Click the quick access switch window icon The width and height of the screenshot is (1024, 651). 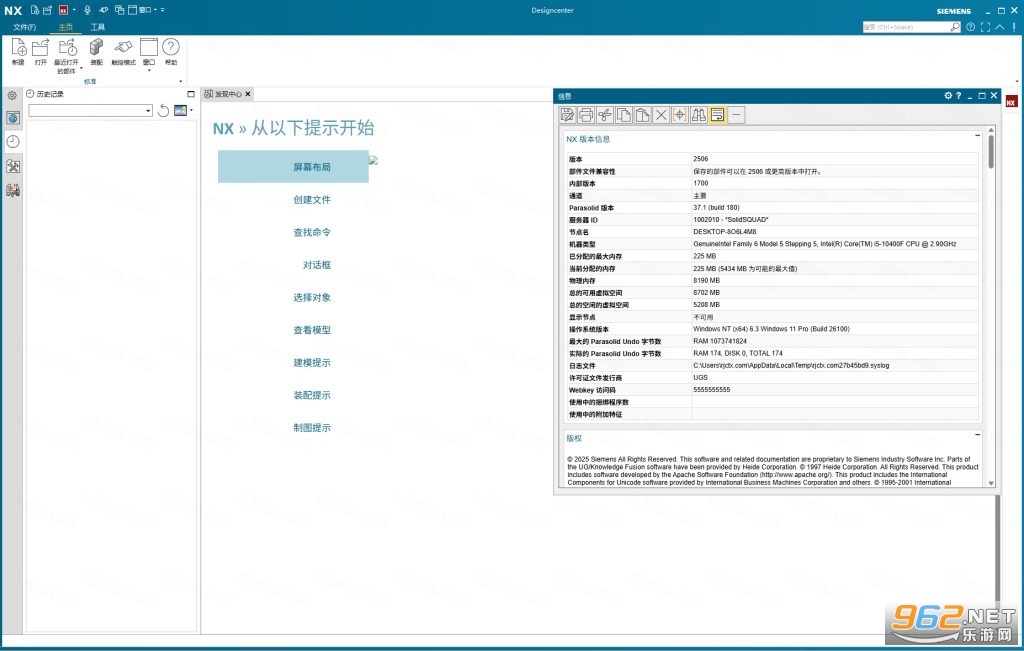point(120,10)
